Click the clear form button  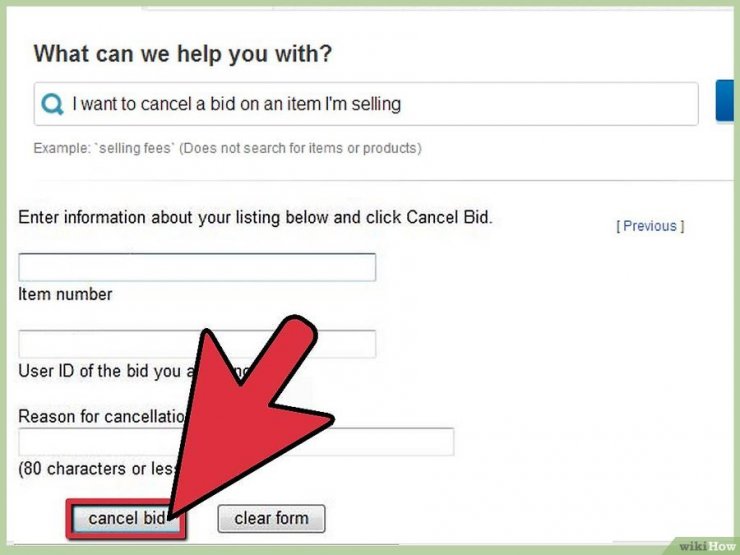(271, 519)
